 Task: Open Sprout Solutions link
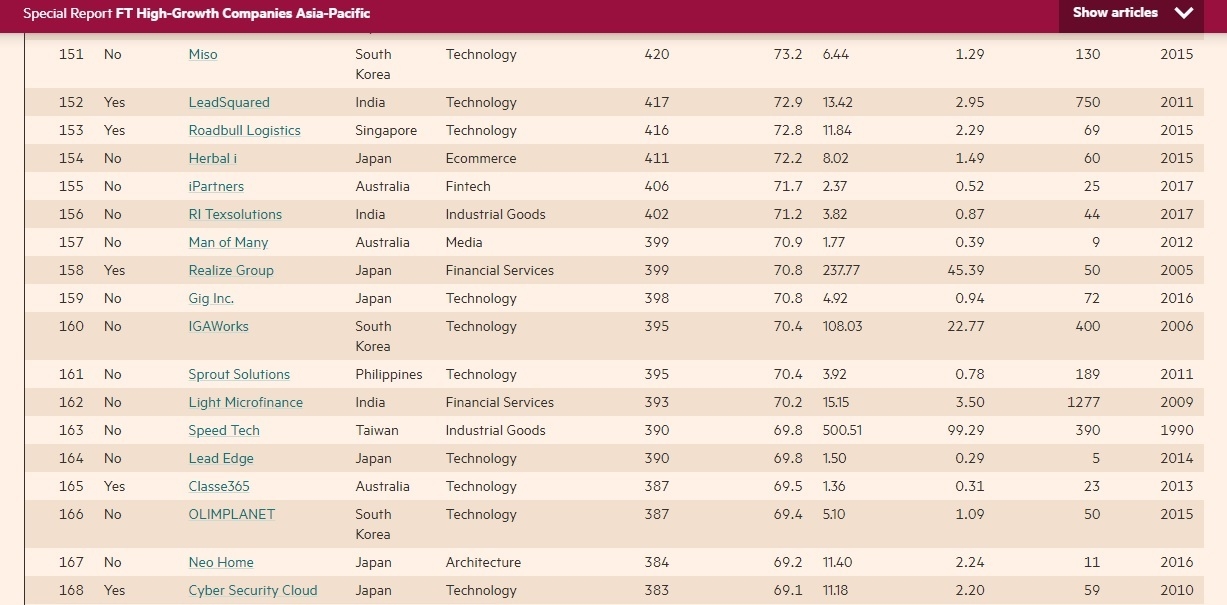tap(239, 375)
